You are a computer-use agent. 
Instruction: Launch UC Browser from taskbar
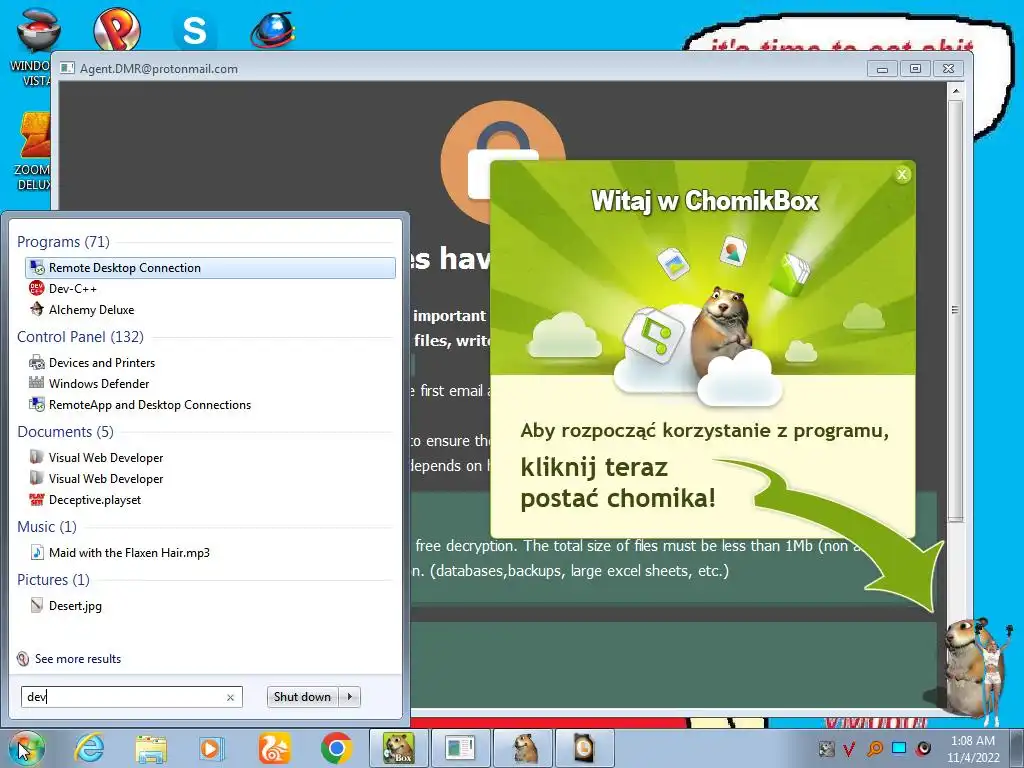[x=274, y=748]
